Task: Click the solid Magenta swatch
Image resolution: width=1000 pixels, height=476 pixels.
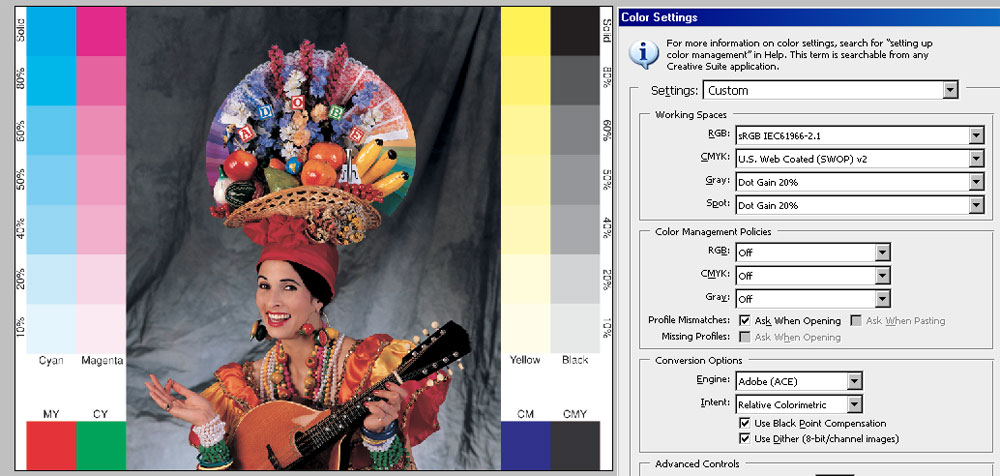Action: (x=101, y=31)
